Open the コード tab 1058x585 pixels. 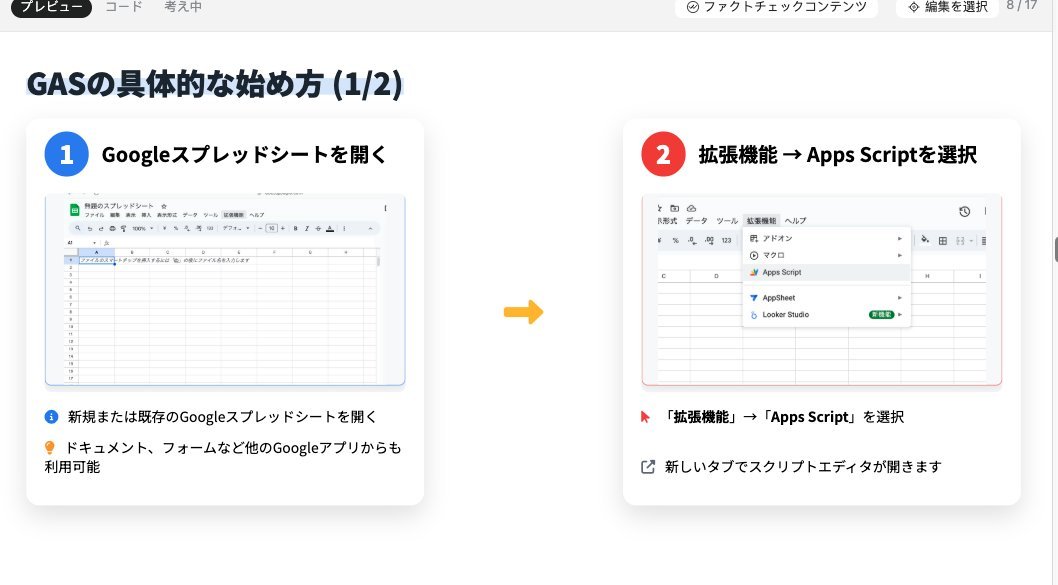pyautogui.click(x=124, y=7)
